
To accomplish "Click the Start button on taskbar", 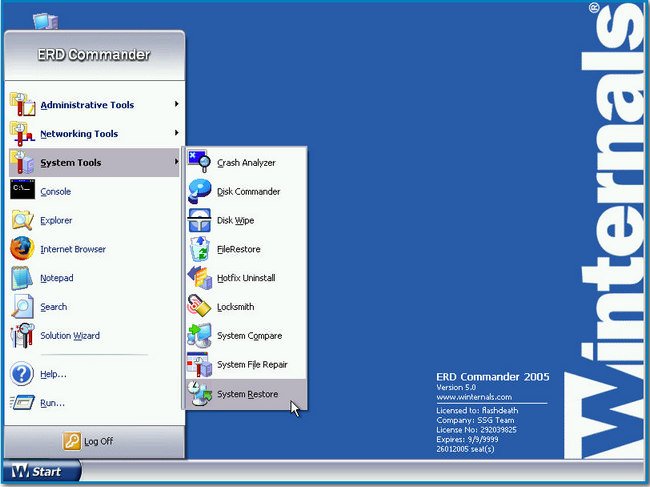I will tap(41, 471).
